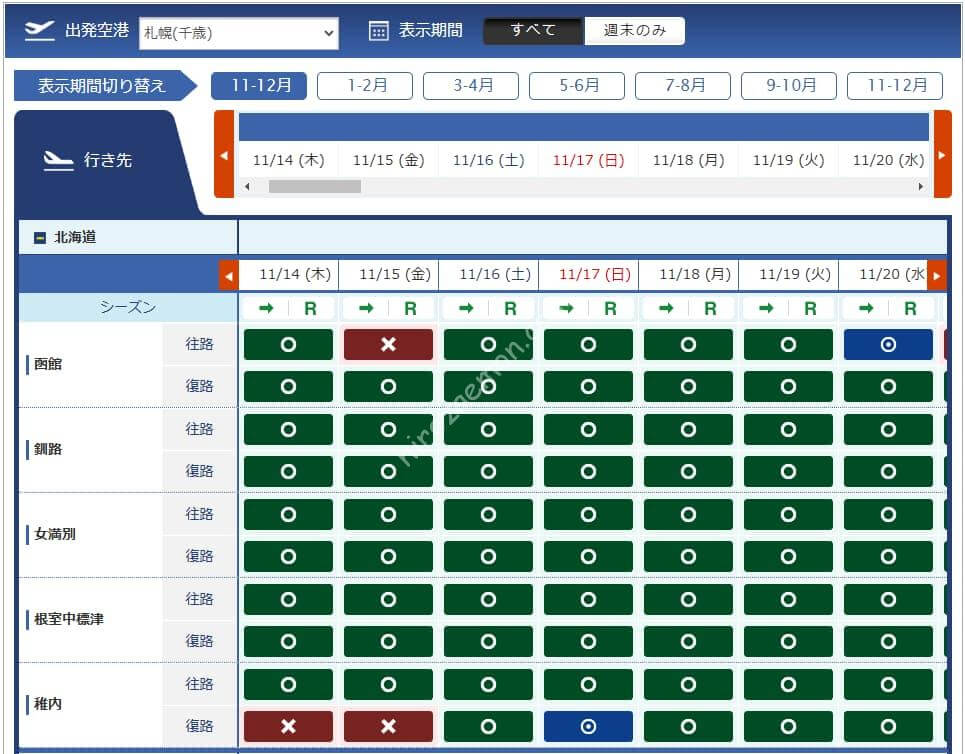Click the landing airplane icon beside 行き先

(58, 161)
